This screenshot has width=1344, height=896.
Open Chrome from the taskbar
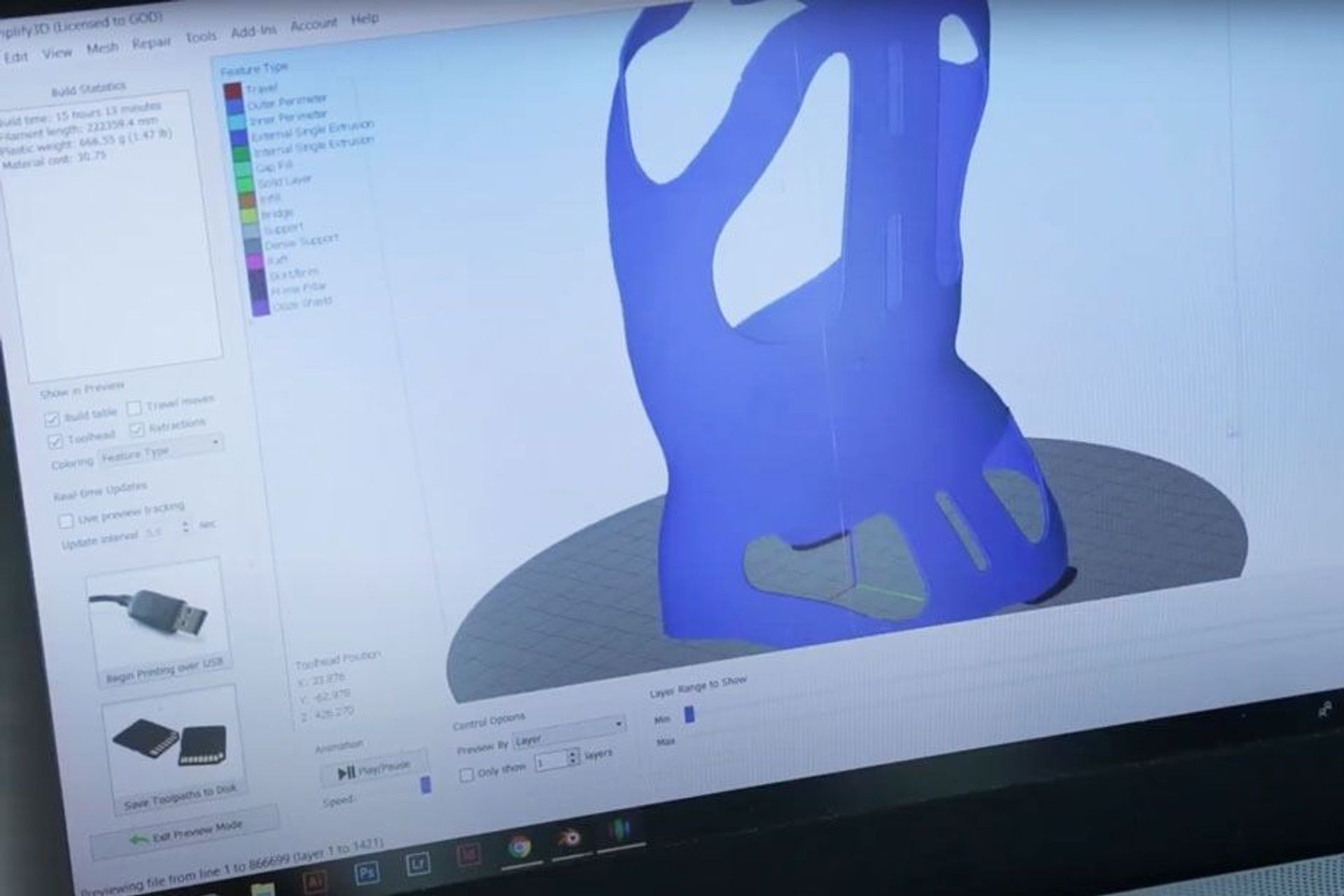point(519,848)
